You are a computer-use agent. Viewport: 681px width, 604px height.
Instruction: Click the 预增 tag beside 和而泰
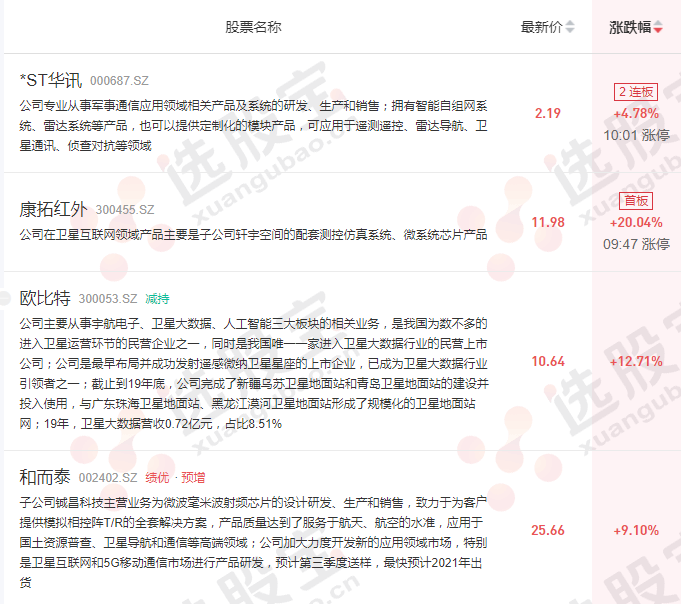coord(193,478)
